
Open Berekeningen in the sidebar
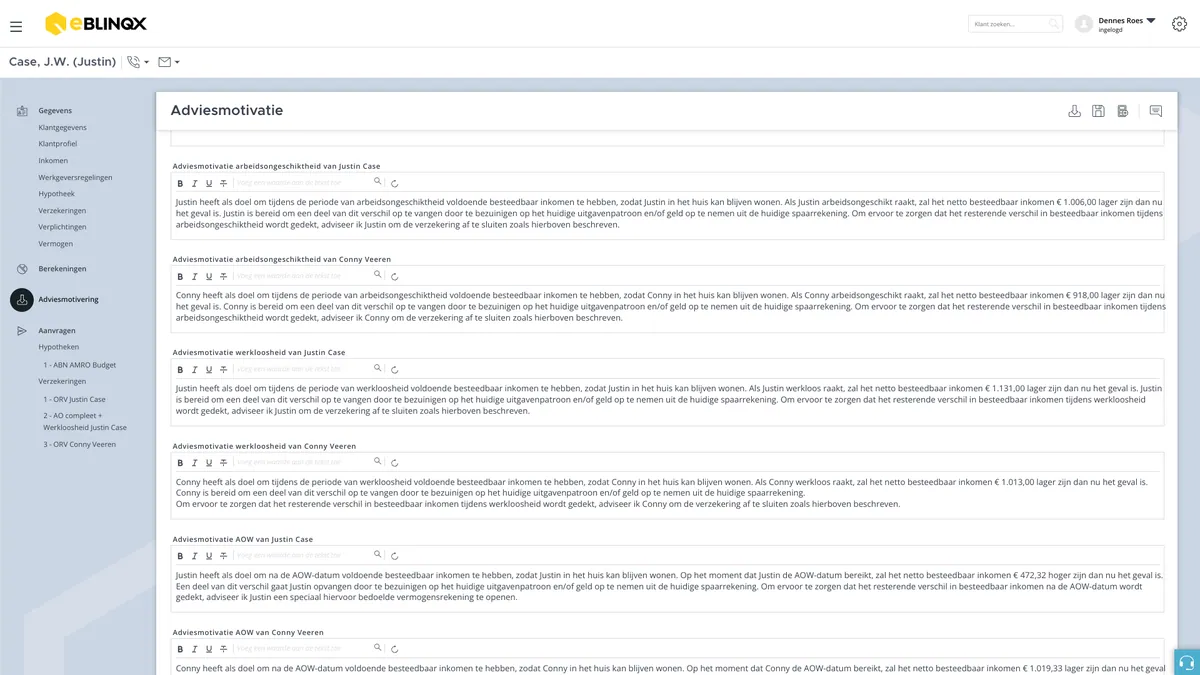[x=62, y=269]
